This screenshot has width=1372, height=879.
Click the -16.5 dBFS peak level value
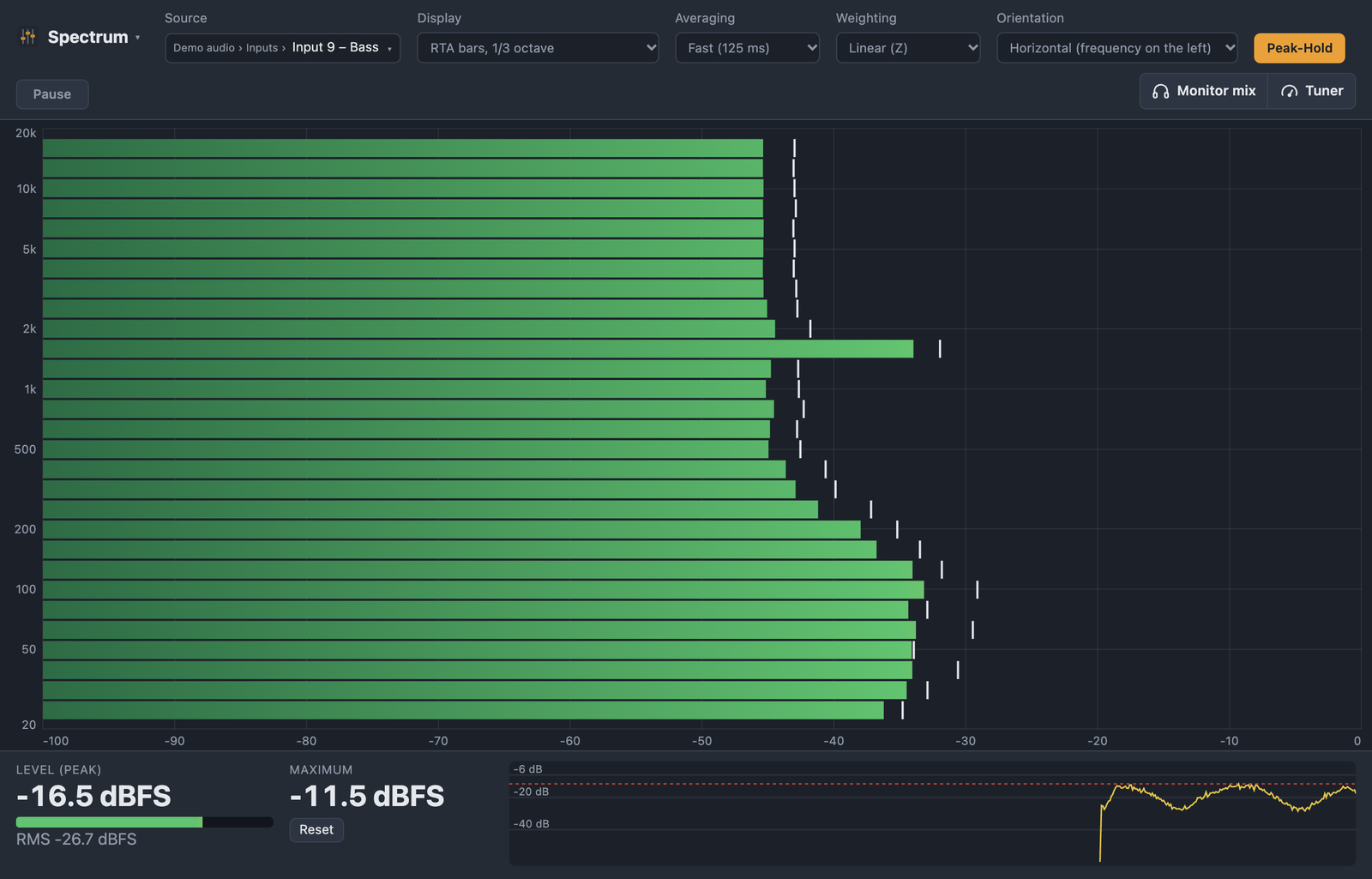pos(93,796)
